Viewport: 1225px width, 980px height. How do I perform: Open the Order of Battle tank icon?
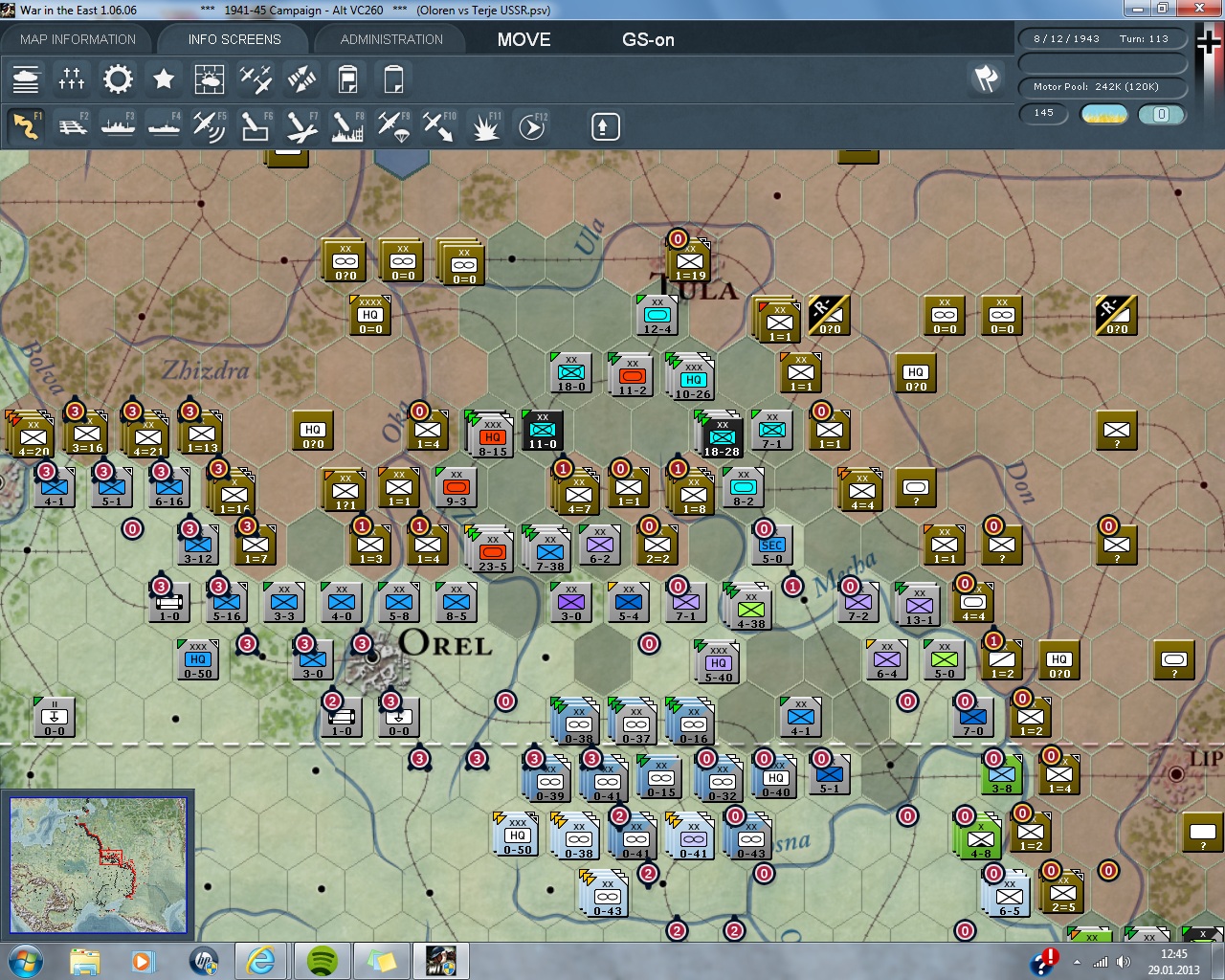click(x=26, y=78)
